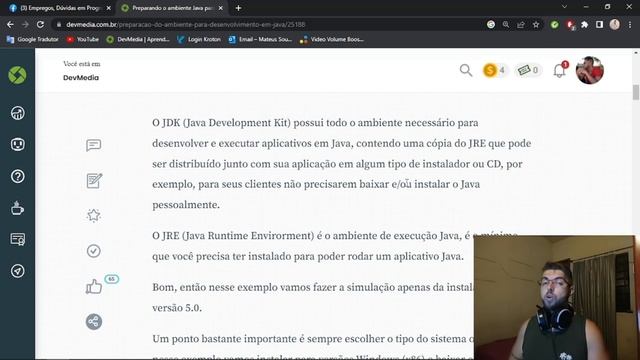Open the site search magnifier
Viewport: 640px width, 360px height.
[x=466, y=71]
